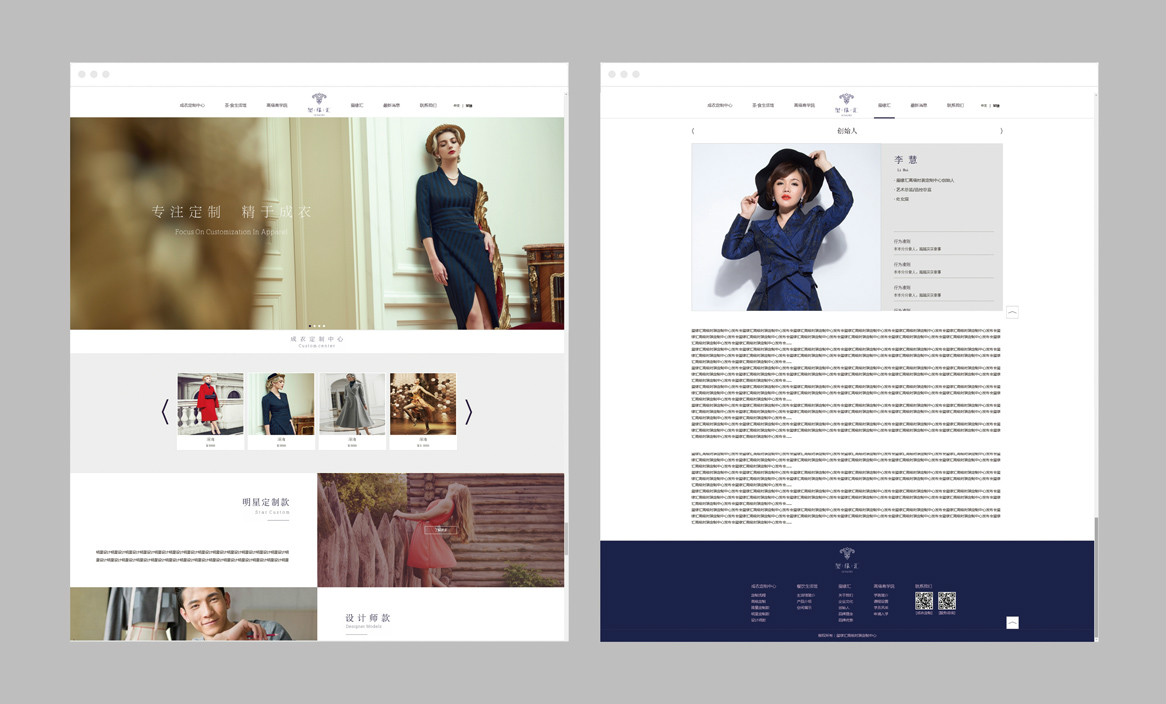Select the active hero slideshow pagination dot
Image resolution: width=1166 pixels, height=704 pixels.
312,326
